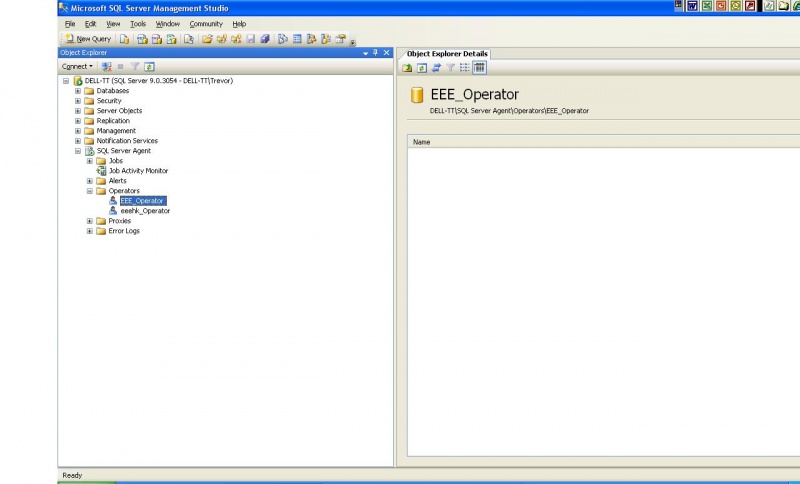Click the yellow Outlook icon in Office shortcut bar
This screenshot has height=484, width=800.
735,6
